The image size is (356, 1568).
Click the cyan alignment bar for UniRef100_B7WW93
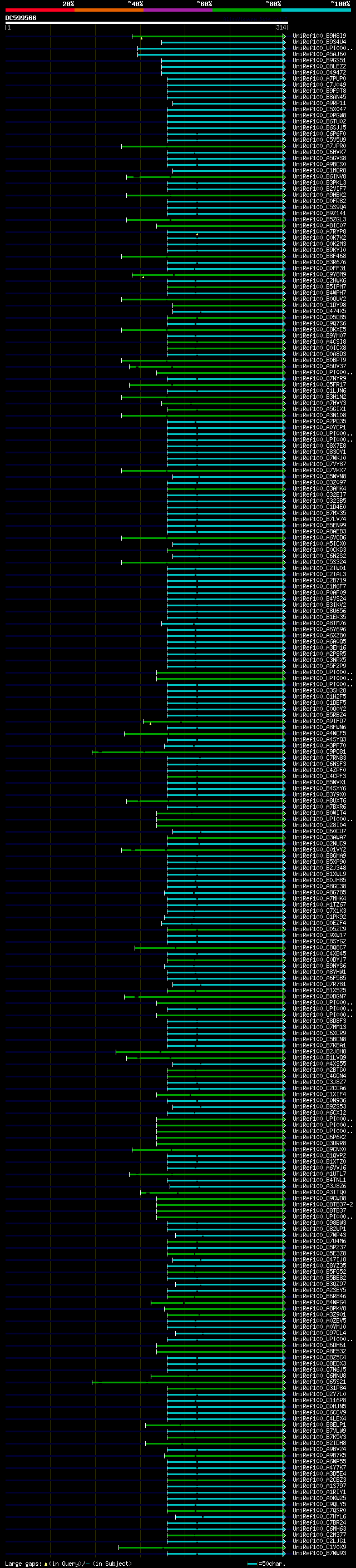226,1553
